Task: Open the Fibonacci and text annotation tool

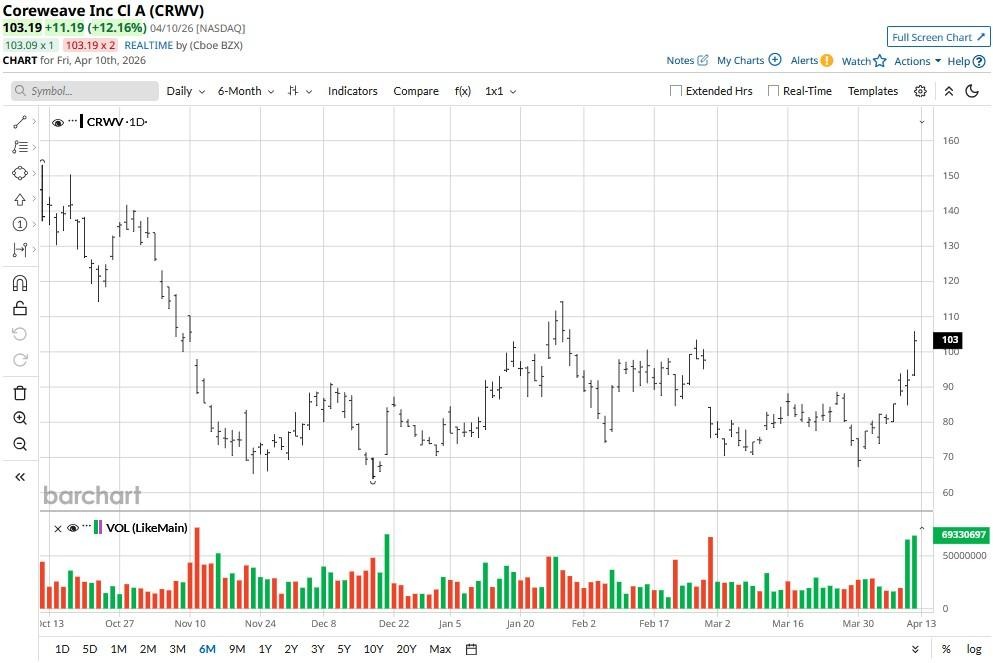Action: point(20,147)
